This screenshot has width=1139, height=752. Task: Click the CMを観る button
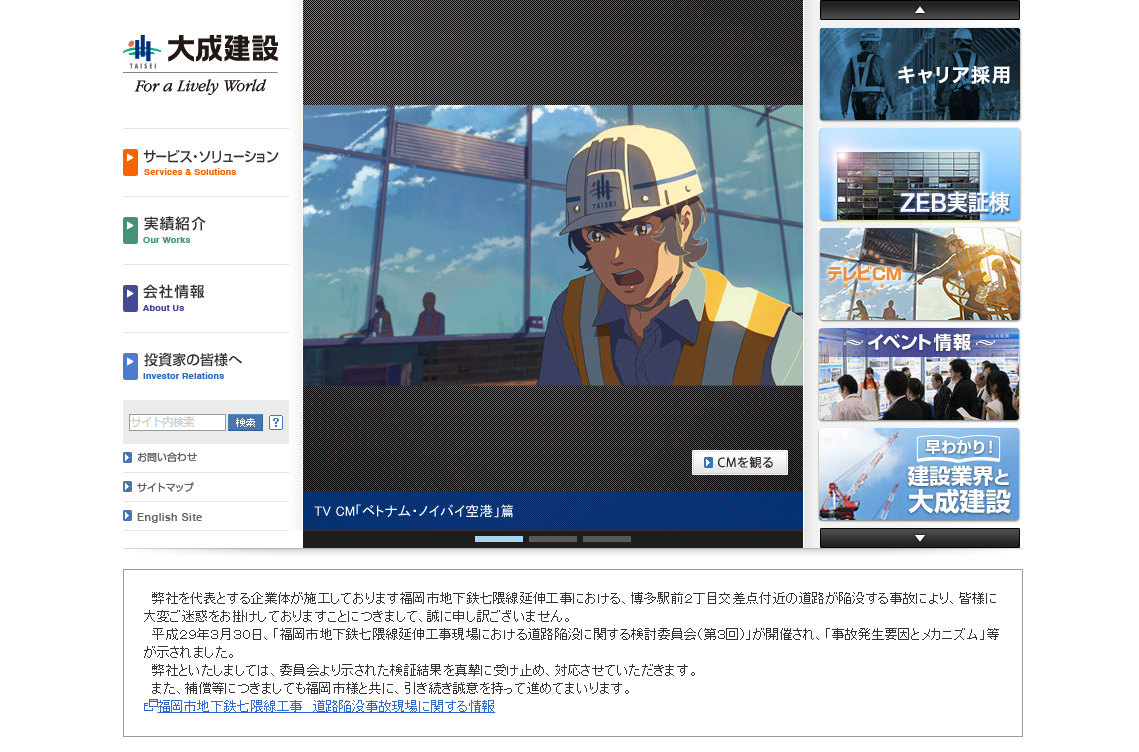click(x=739, y=462)
